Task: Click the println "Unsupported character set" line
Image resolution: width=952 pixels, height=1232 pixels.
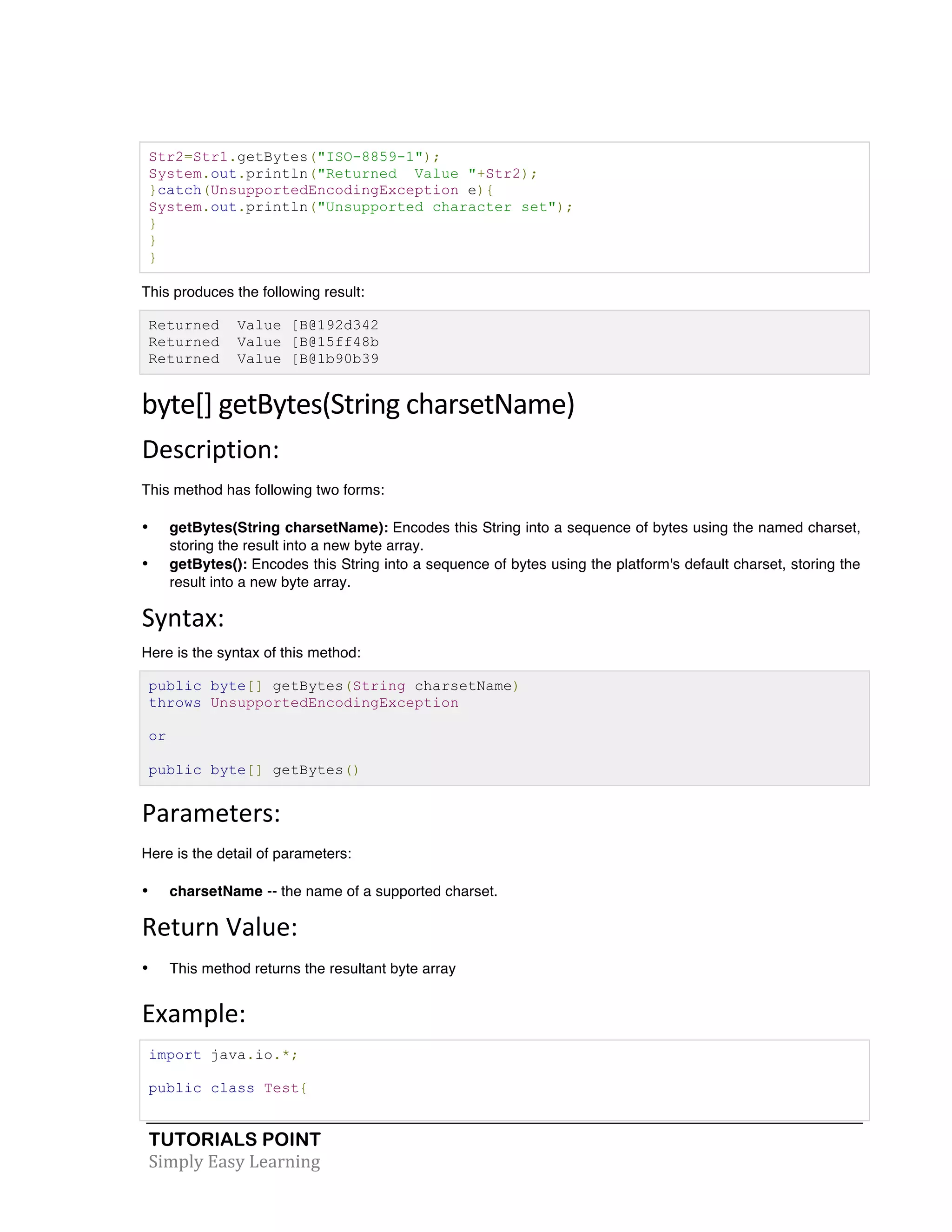Action: click(360, 207)
